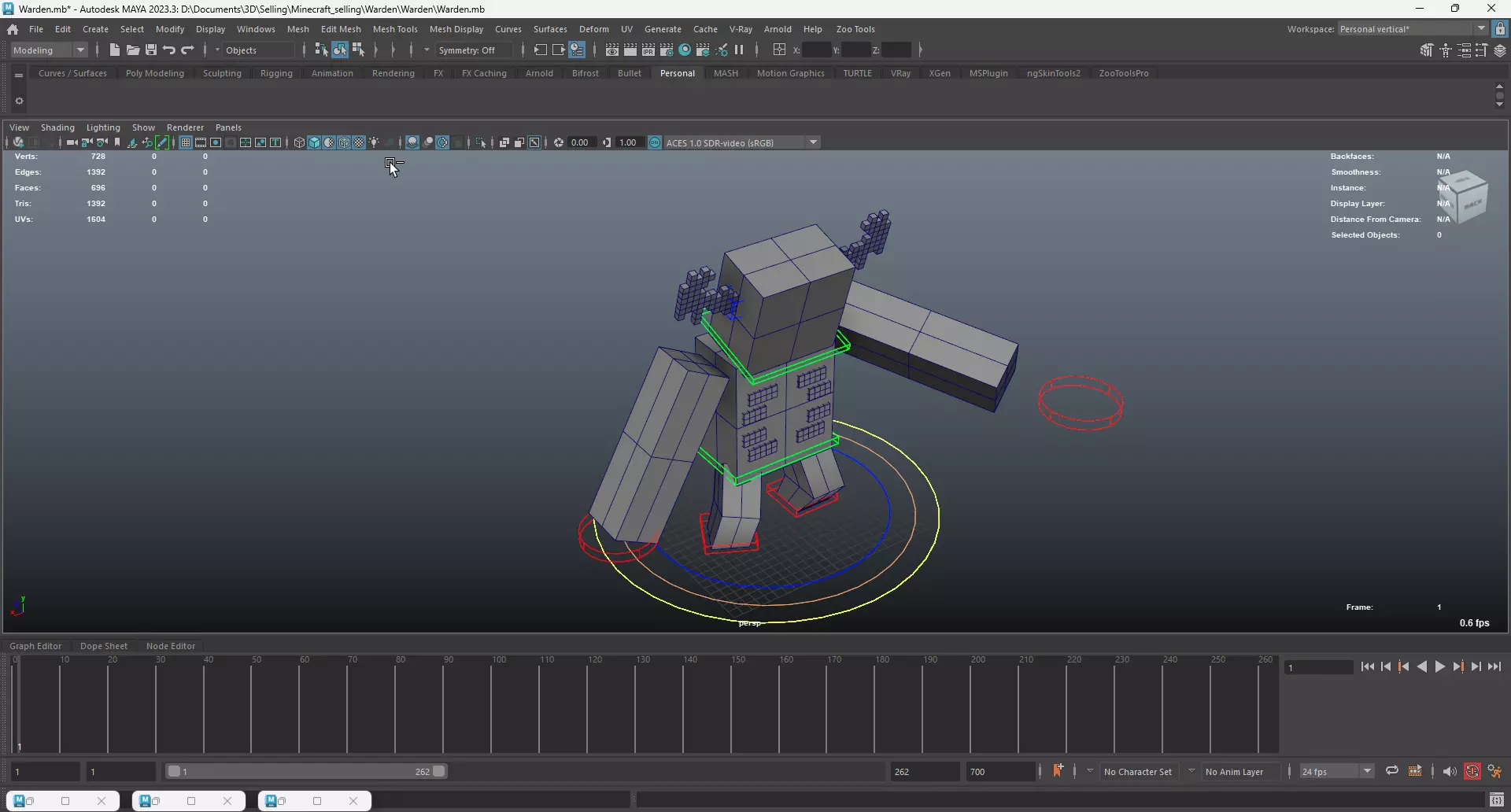Click the Undo arrow icon
The width and height of the screenshot is (1511, 812).
pos(168,50)
